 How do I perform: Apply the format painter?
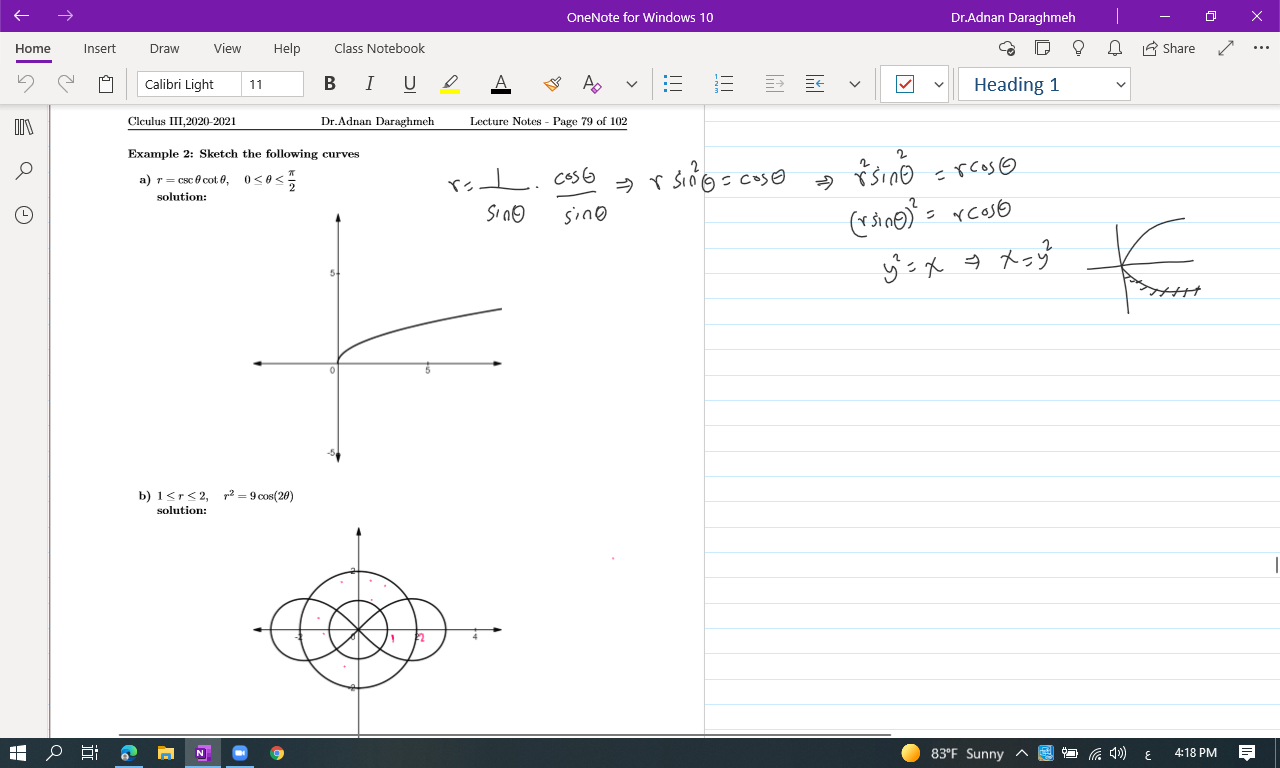[552, 84]
